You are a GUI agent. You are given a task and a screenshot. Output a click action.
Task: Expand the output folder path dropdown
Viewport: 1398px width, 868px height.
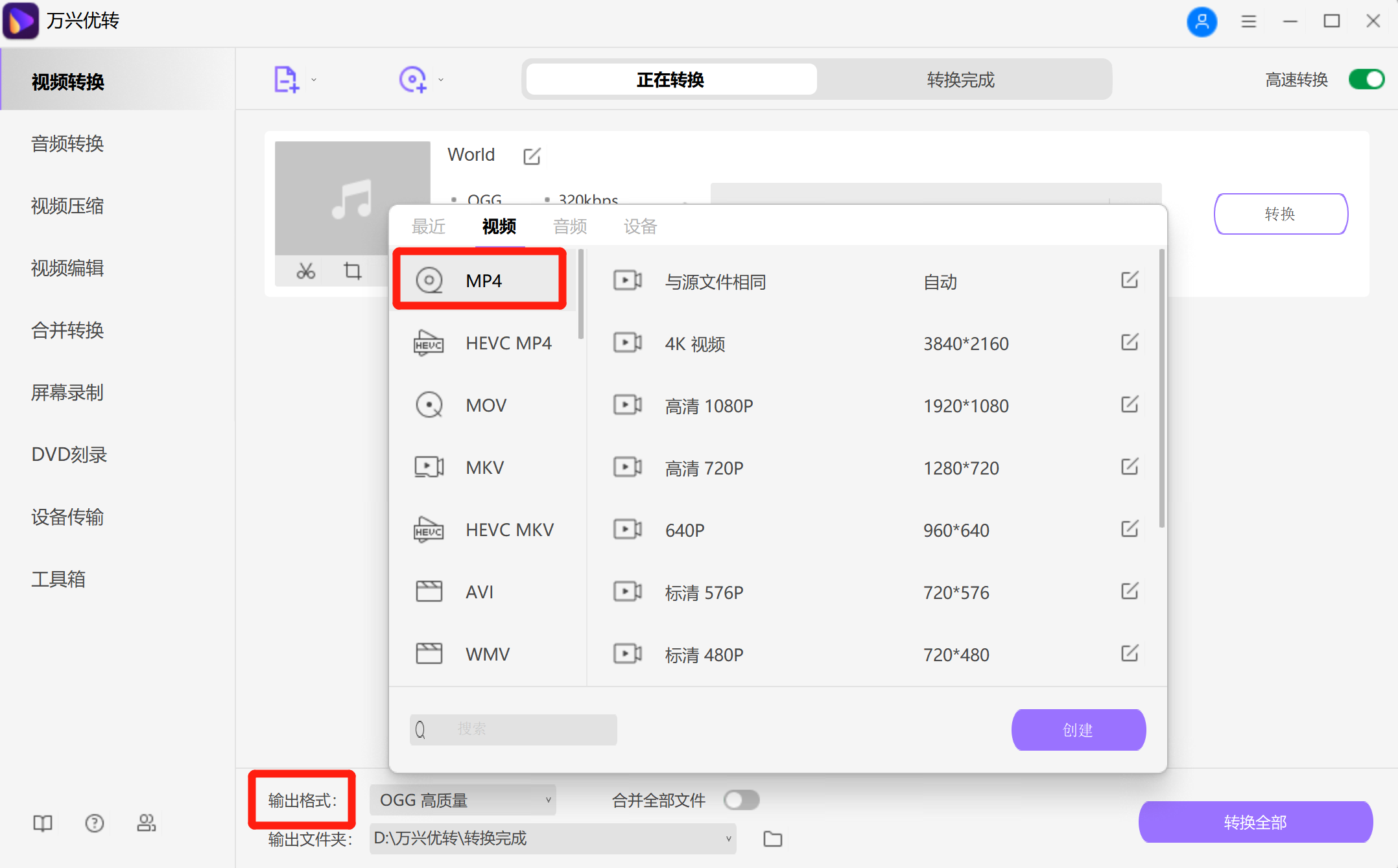[x=728, y=839]
